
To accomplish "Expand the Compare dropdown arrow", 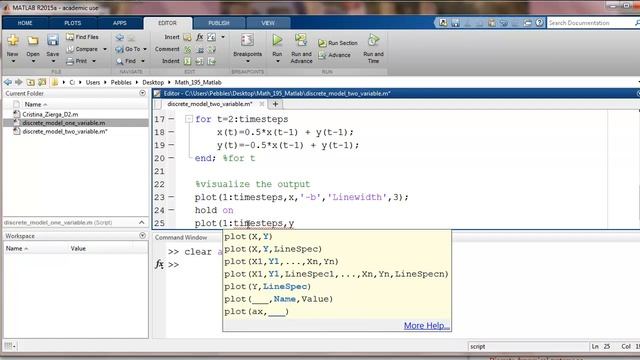I will (105, 49).
